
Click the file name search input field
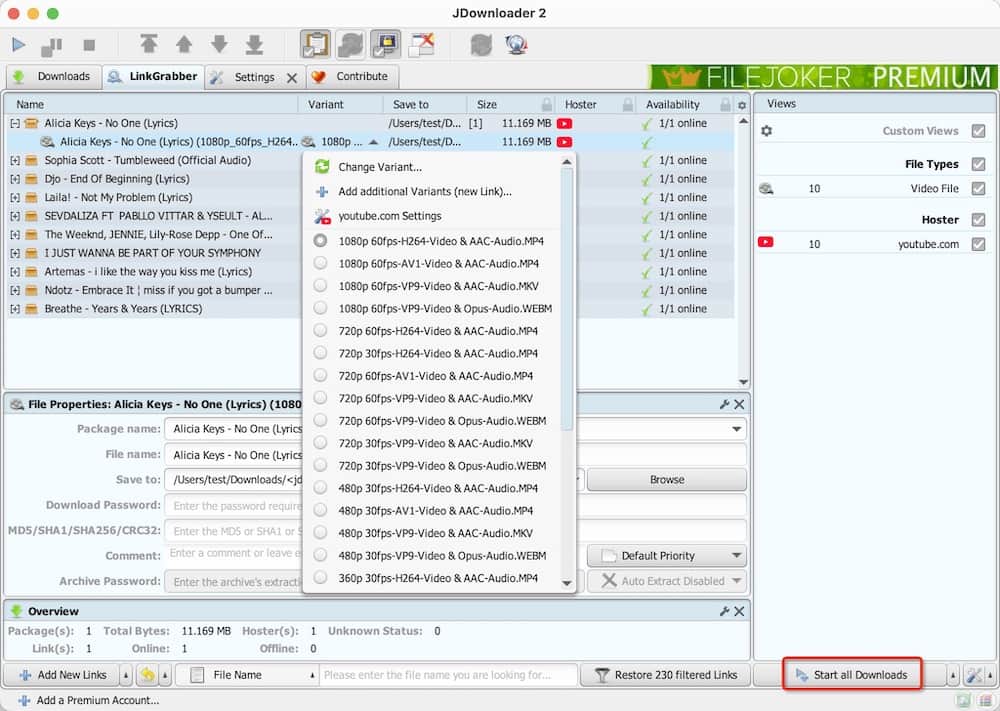pyautogui.click(x=449, y=675)
